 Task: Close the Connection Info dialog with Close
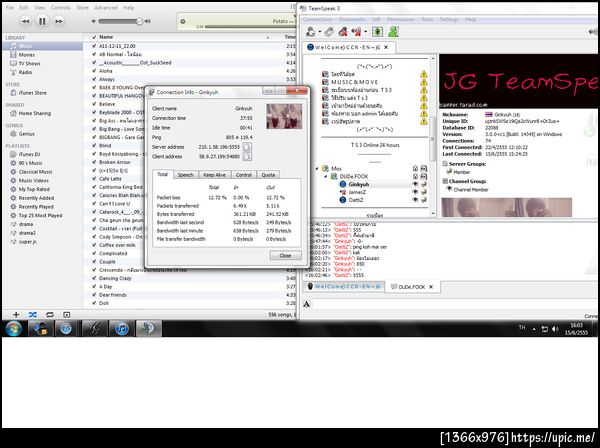click(285, 256)
